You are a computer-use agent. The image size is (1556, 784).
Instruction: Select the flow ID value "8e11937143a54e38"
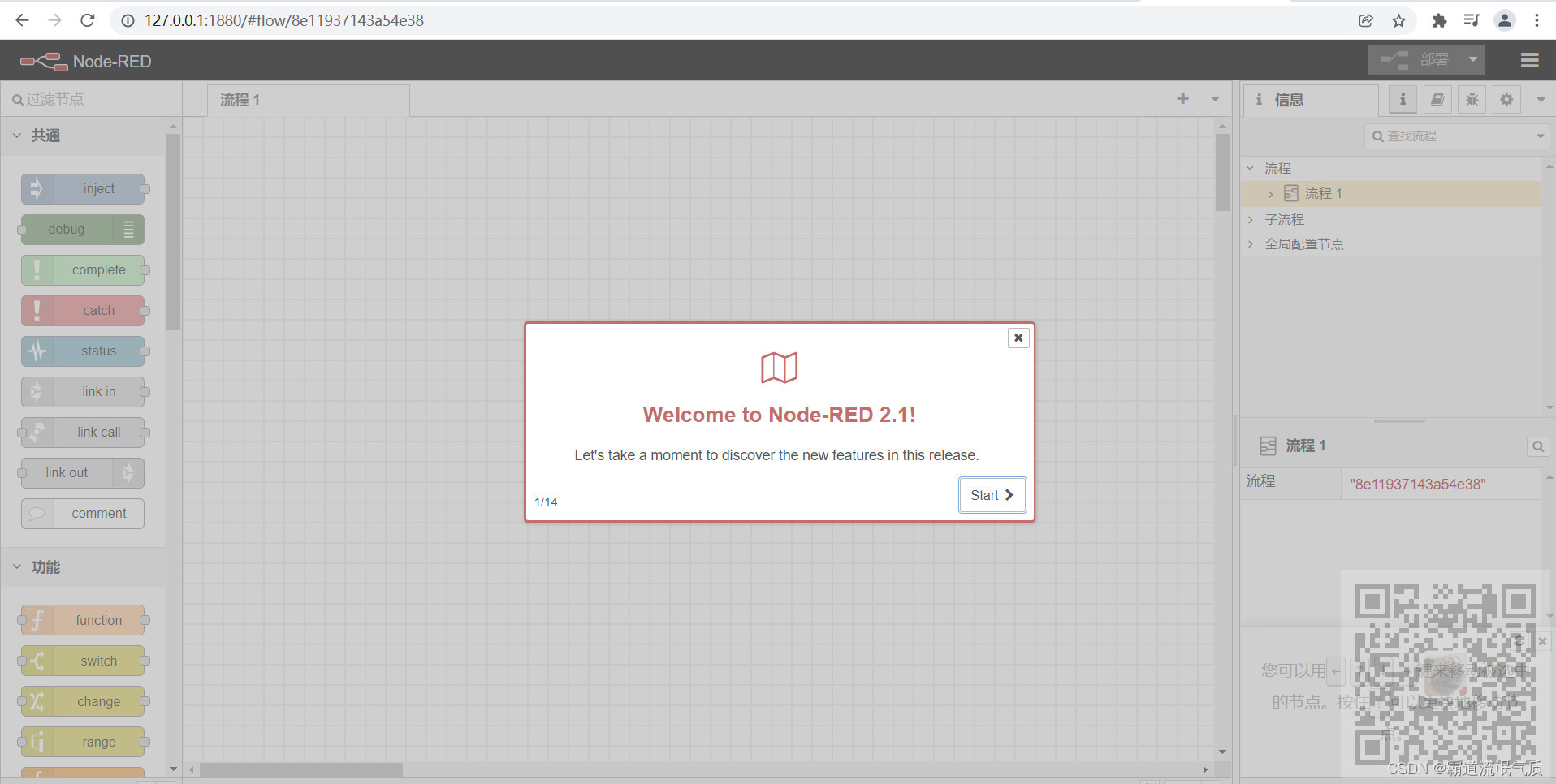pyautogui.click(x=1418, y=485)
